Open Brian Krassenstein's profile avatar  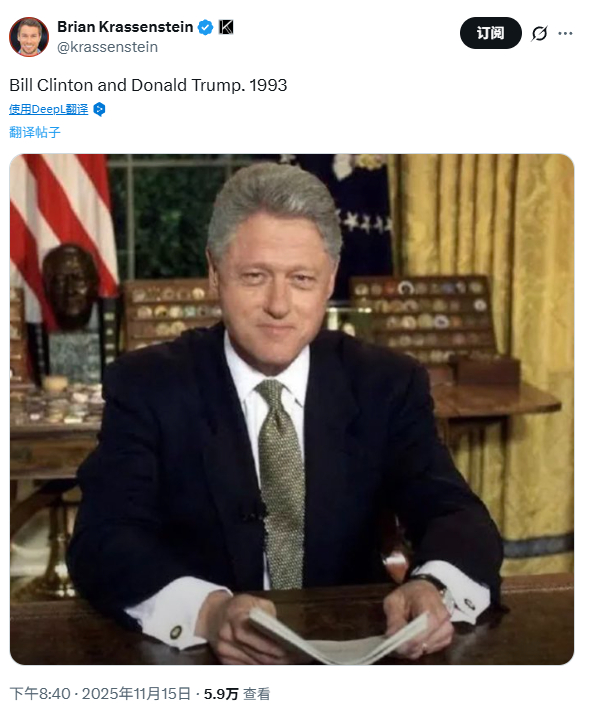pyautogui.click(x=29, y=37)
